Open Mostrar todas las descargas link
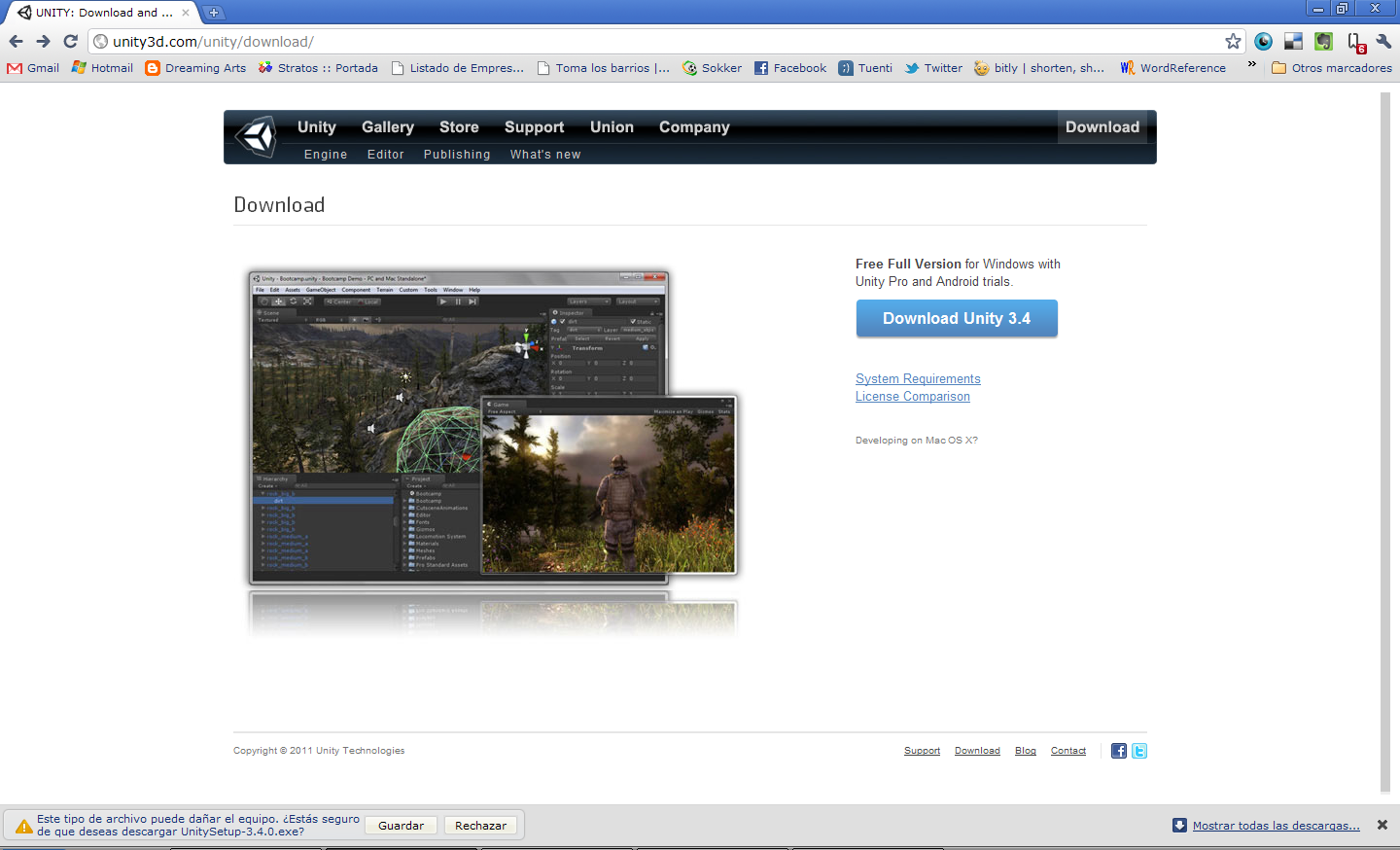 click(1277, 826)
